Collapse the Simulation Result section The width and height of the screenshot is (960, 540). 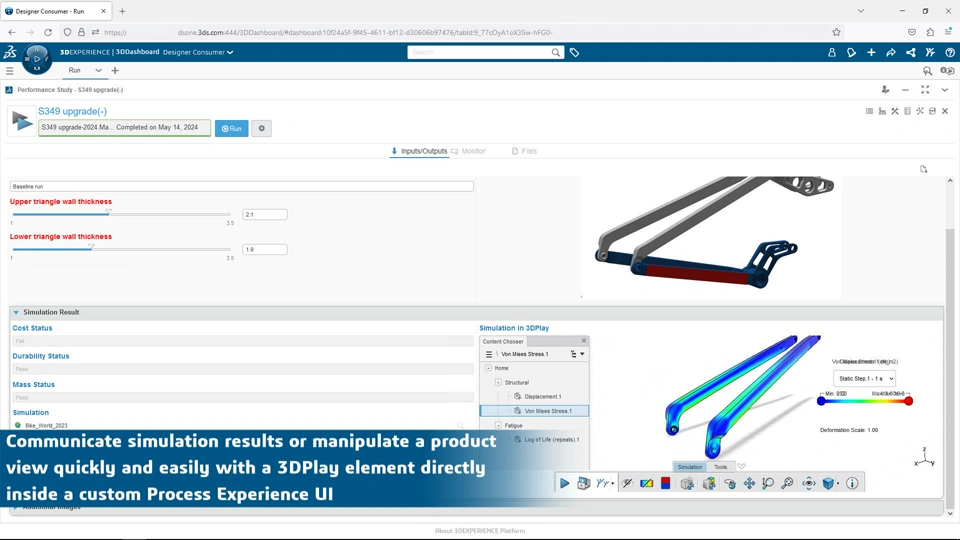pyautogui.click(x=16, y=312)
